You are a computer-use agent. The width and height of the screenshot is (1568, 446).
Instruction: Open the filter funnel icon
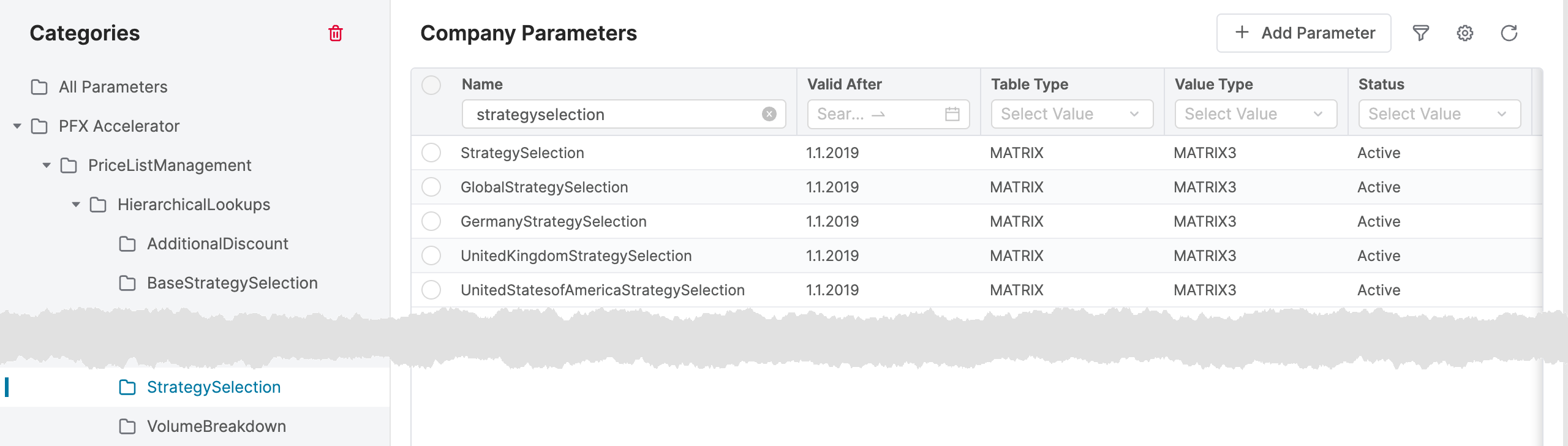tap(1420, 33)
